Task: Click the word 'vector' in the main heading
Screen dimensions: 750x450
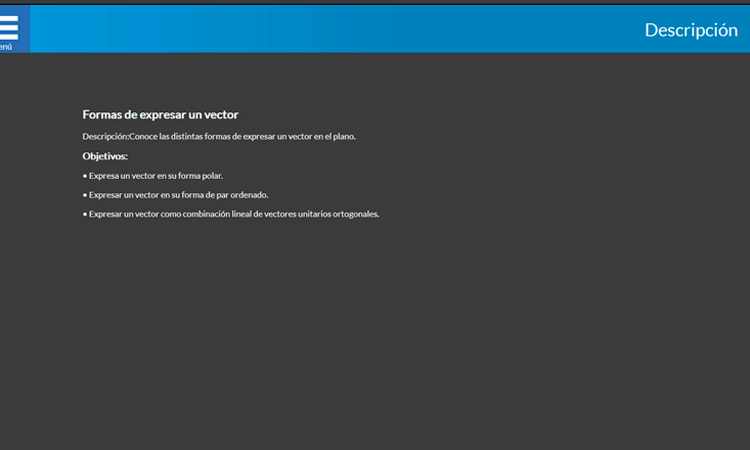Action: (221, 115)
